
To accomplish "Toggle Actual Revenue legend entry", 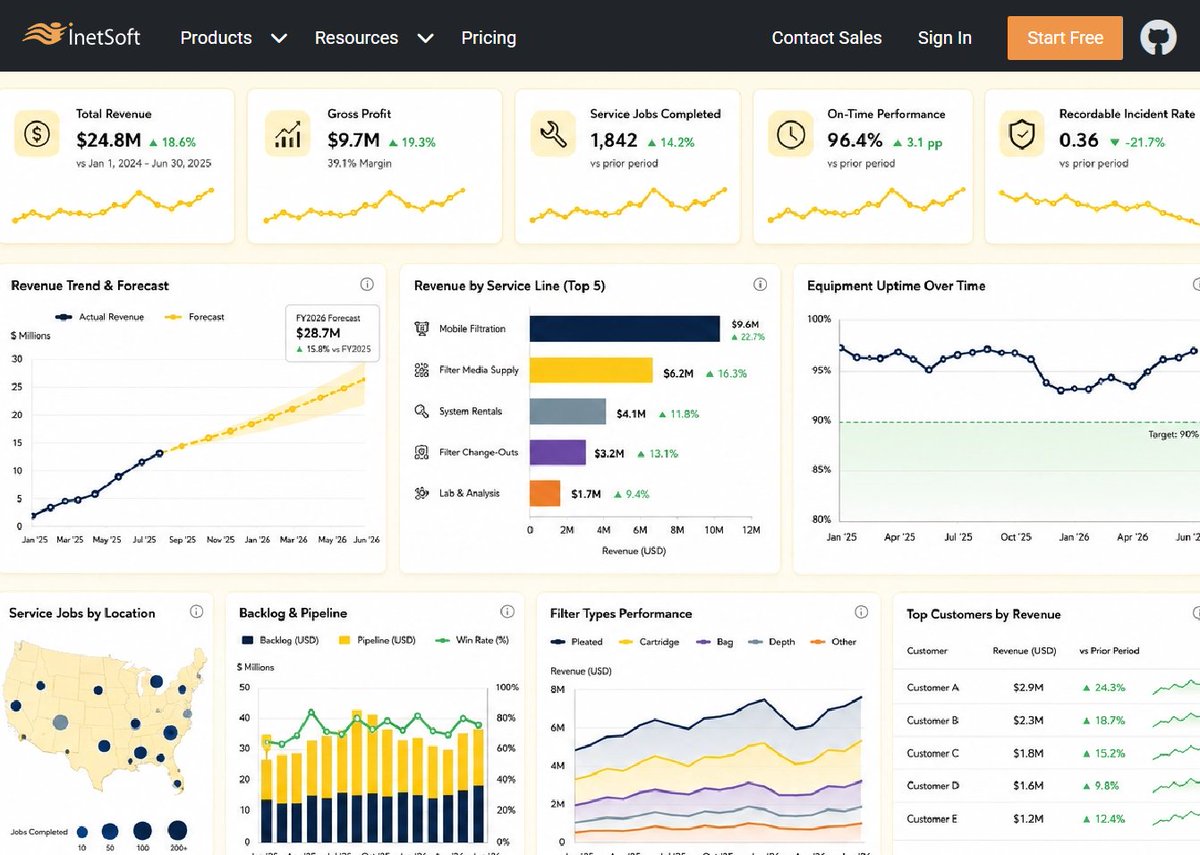I will click(x=100, y=317).
